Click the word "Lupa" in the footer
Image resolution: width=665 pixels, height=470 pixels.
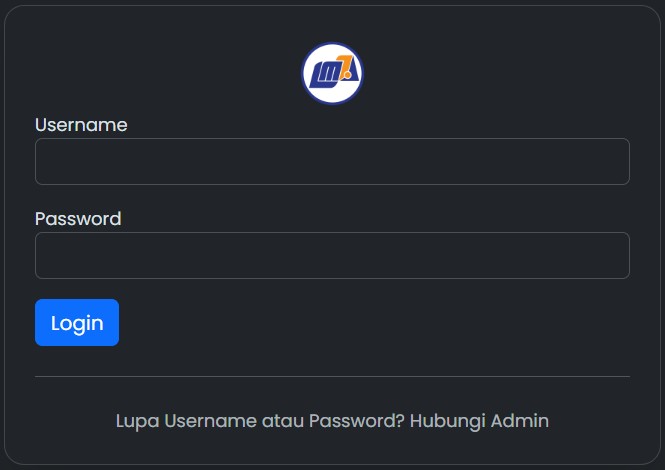click(137, 421)
